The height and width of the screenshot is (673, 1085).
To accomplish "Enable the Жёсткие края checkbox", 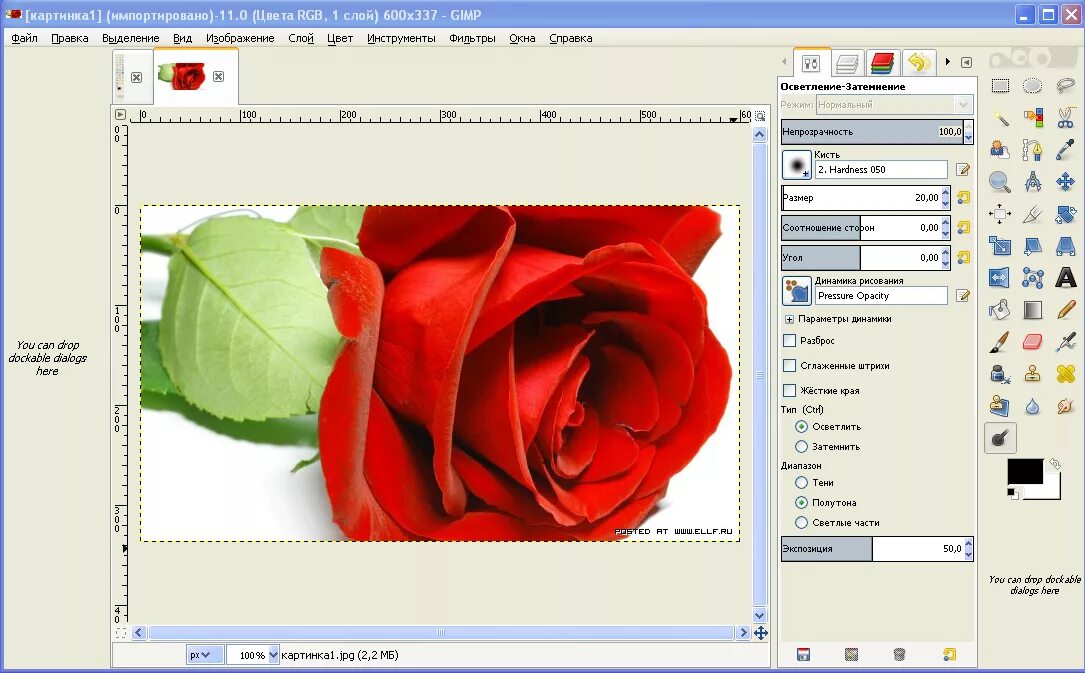I will tap(790, 390).
